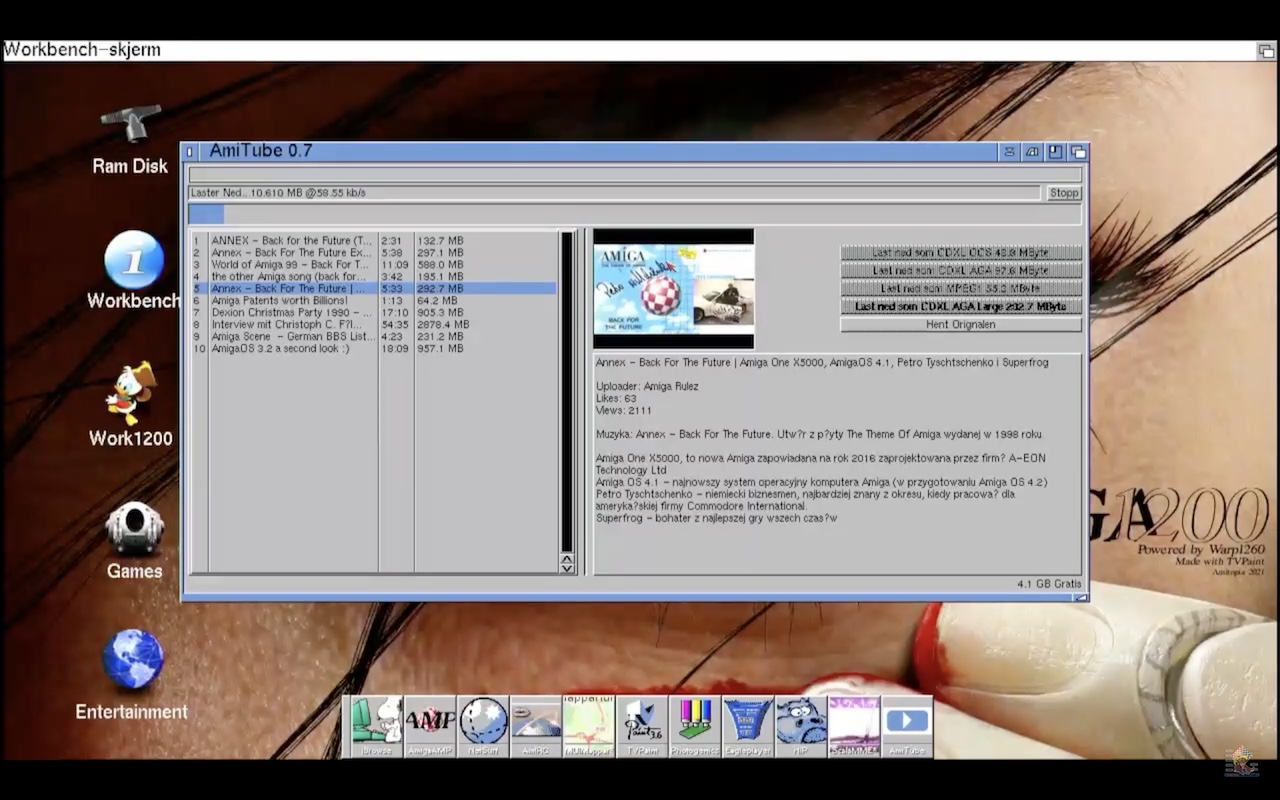Screen dimensions: 1280x800
Task: Click Last ned som MPEG1 button
Action: click(x=961, y=289)
